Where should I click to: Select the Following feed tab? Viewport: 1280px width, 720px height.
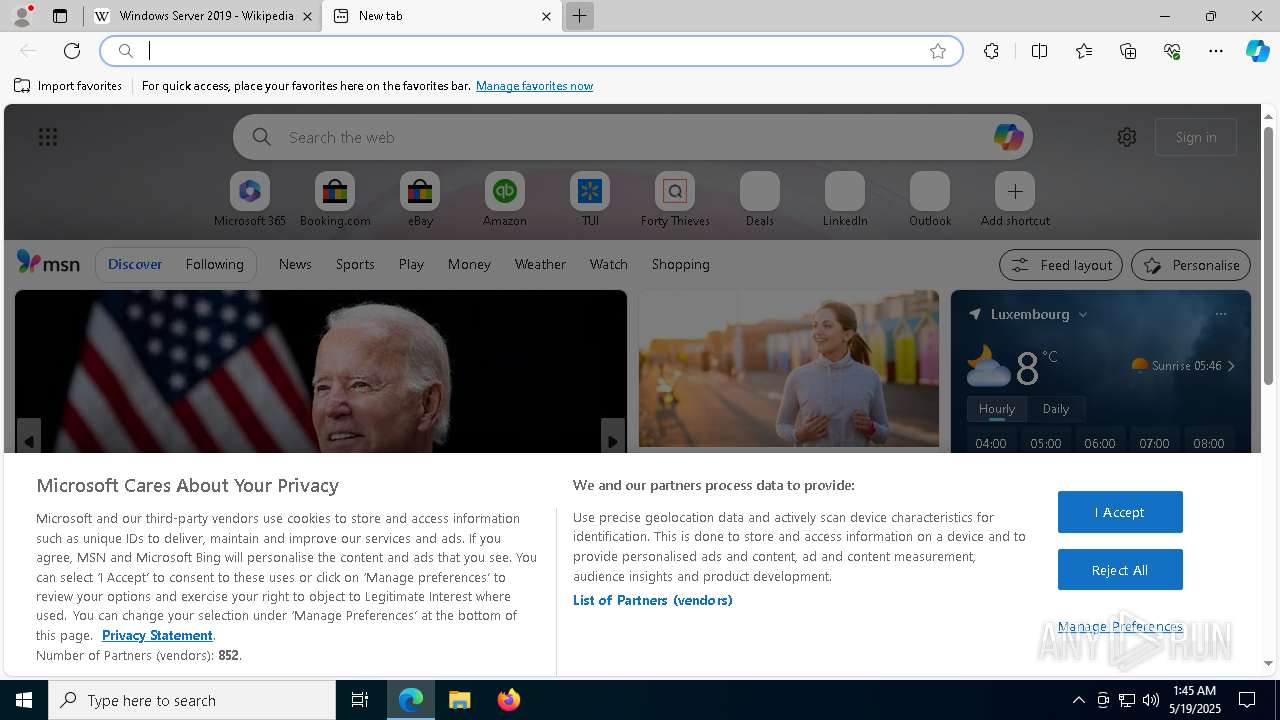point(214,264)
